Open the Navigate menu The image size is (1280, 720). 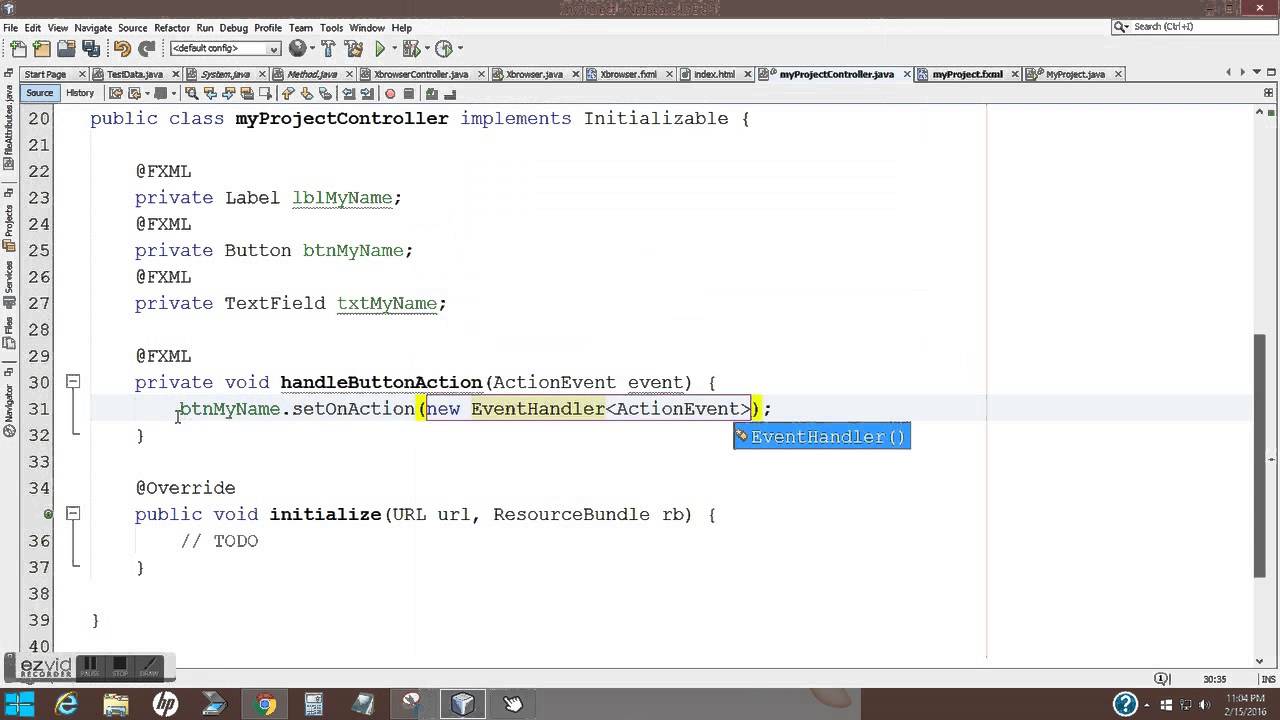pyautogui.click(x=93, y=28)
